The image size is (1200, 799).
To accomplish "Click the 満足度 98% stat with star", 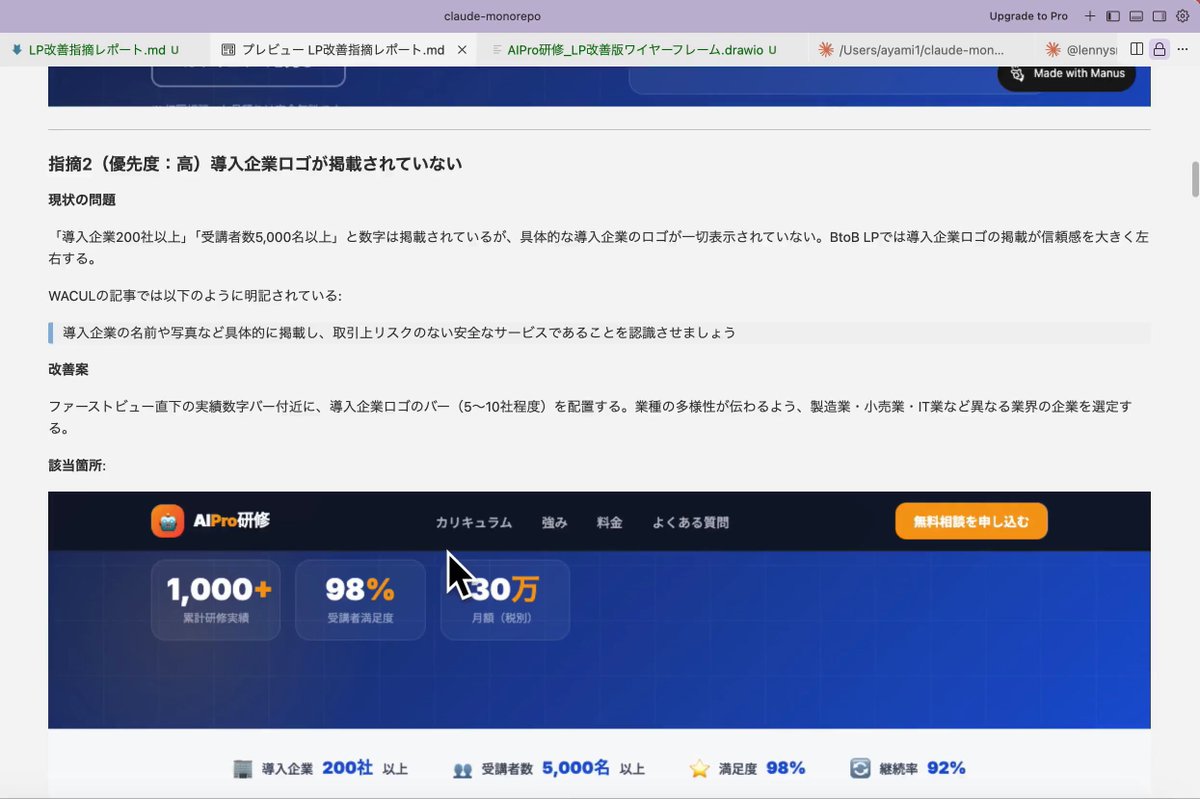I will (x=747, y=769).
